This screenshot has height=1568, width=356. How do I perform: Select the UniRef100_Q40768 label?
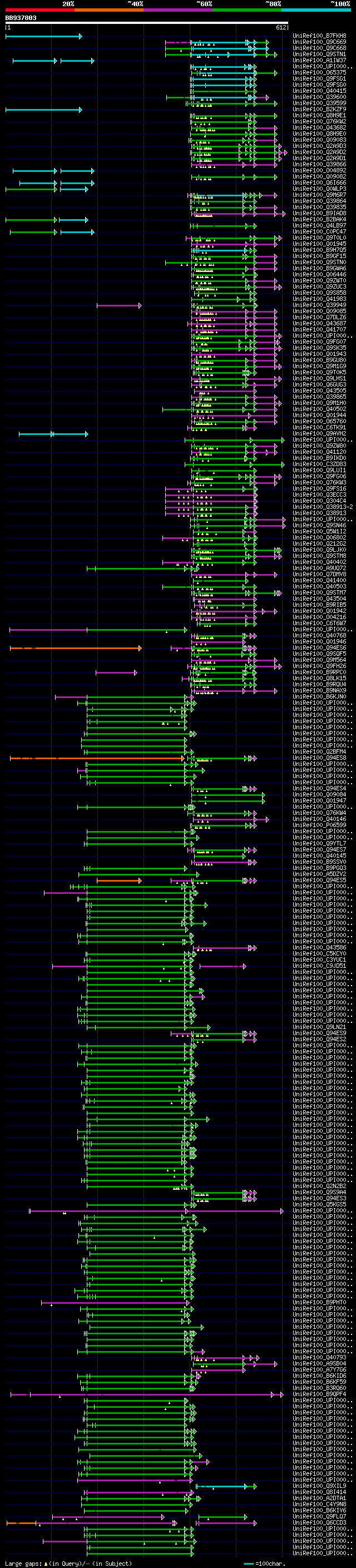point(319,635)
